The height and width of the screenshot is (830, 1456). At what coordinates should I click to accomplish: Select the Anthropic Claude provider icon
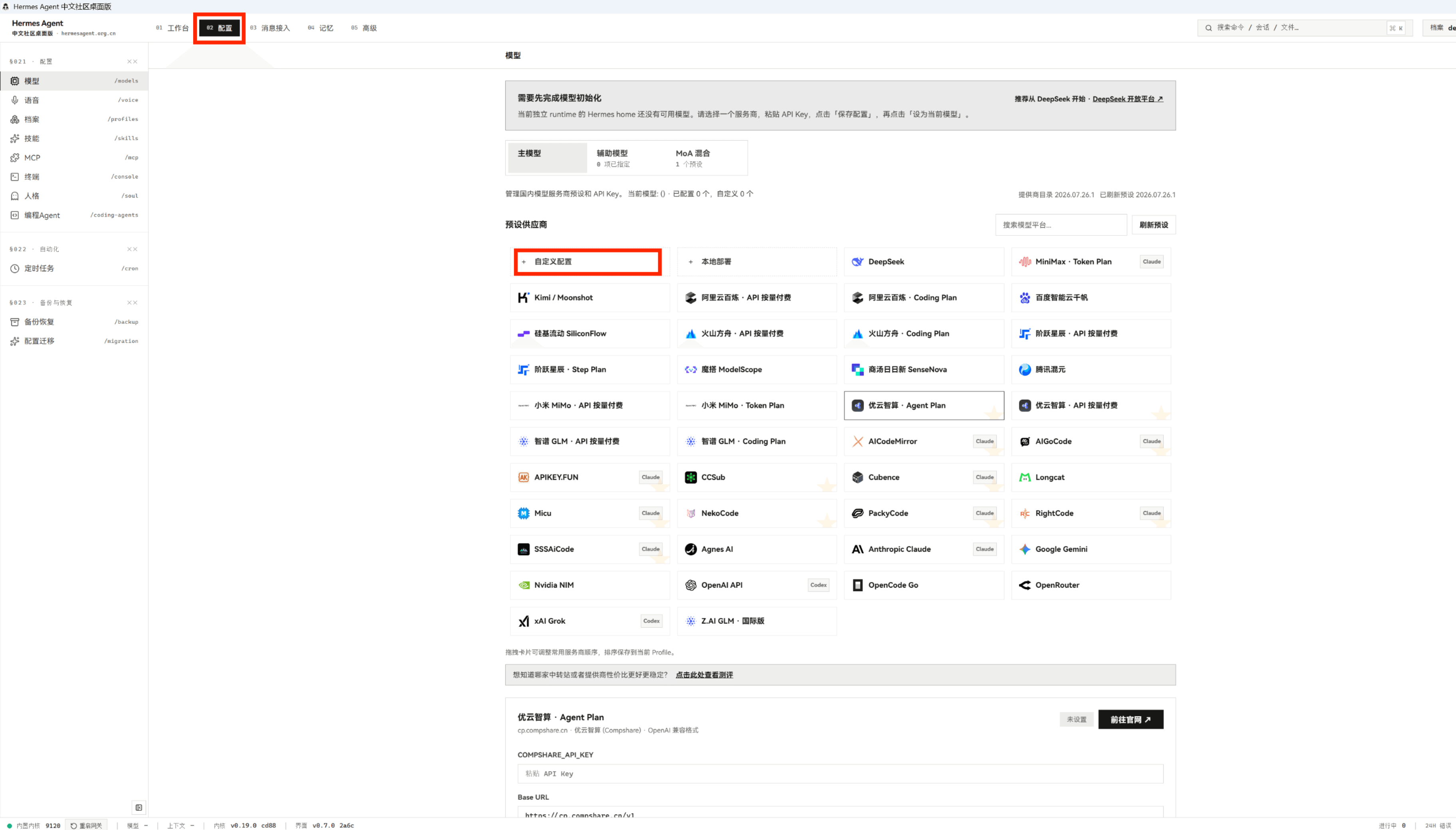click(x=858, y=549)
